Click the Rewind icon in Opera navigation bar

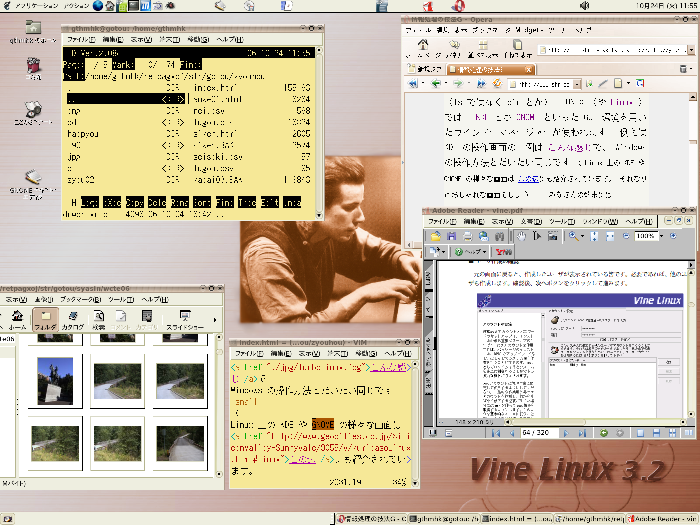click(413, 83)
